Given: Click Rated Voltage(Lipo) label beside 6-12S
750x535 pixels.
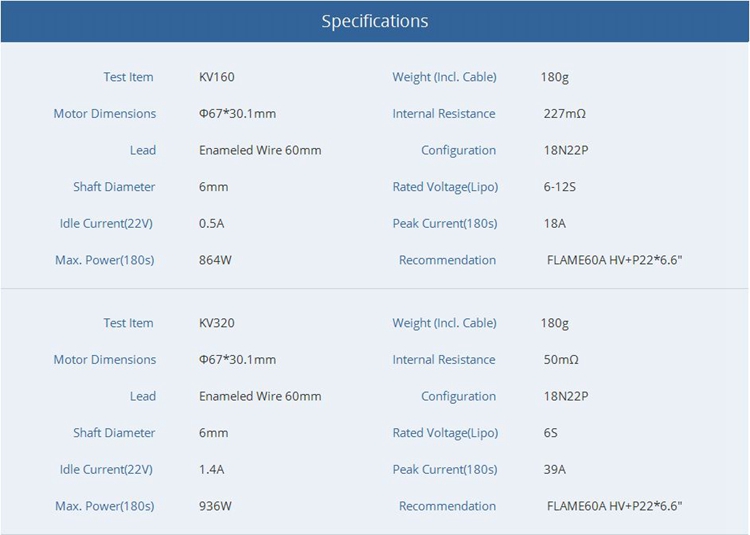Looking at the screenshot, I should [445, 187].
